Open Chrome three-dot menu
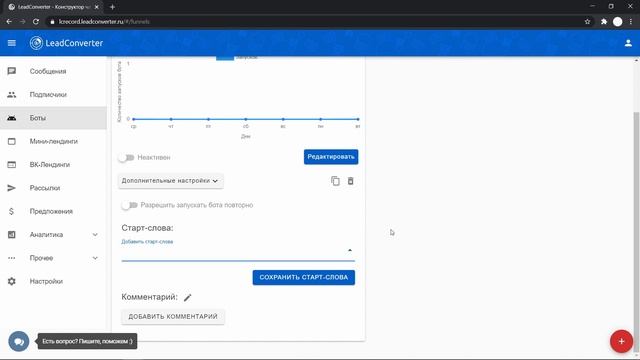Screen dimensions: 640x360 tap(631, 22)
